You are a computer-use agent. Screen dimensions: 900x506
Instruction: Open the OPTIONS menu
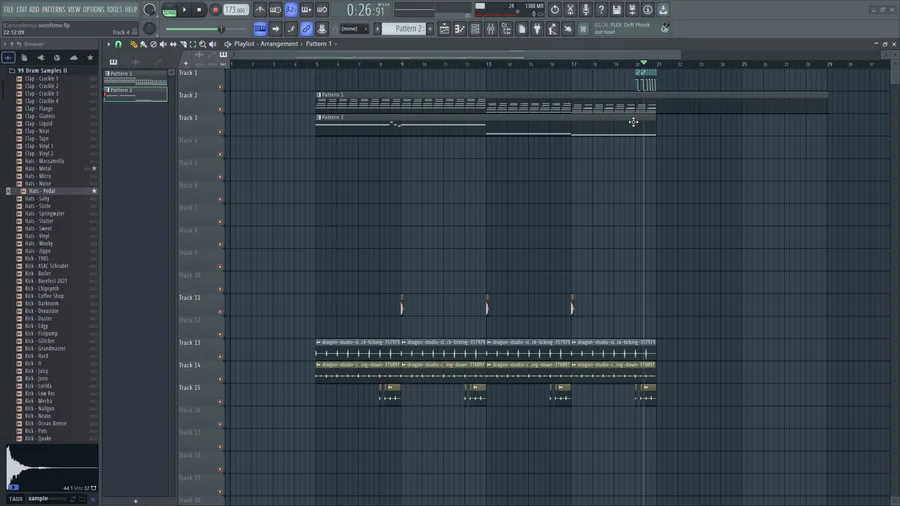coord(94,9)
